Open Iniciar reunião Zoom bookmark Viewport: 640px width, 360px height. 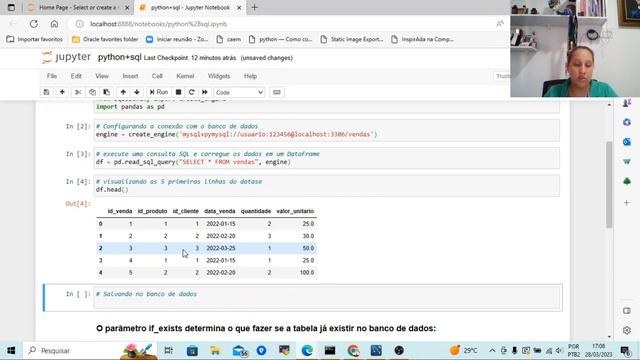[177, 39]
